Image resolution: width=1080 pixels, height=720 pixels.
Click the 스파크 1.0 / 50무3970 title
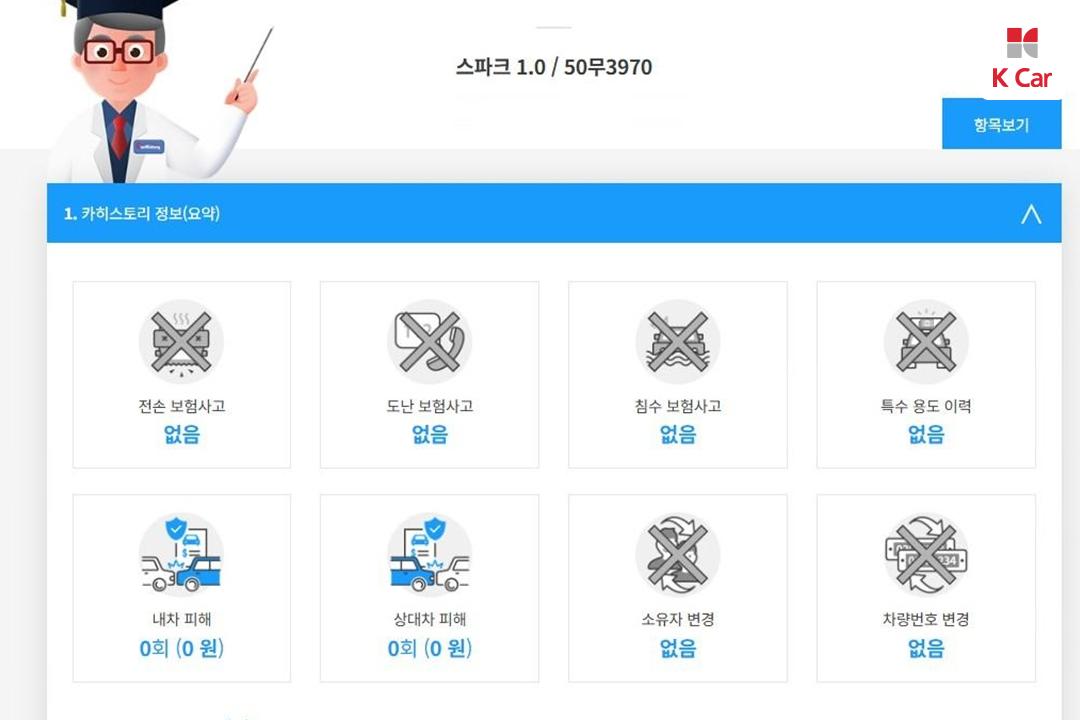pos(553,68)
